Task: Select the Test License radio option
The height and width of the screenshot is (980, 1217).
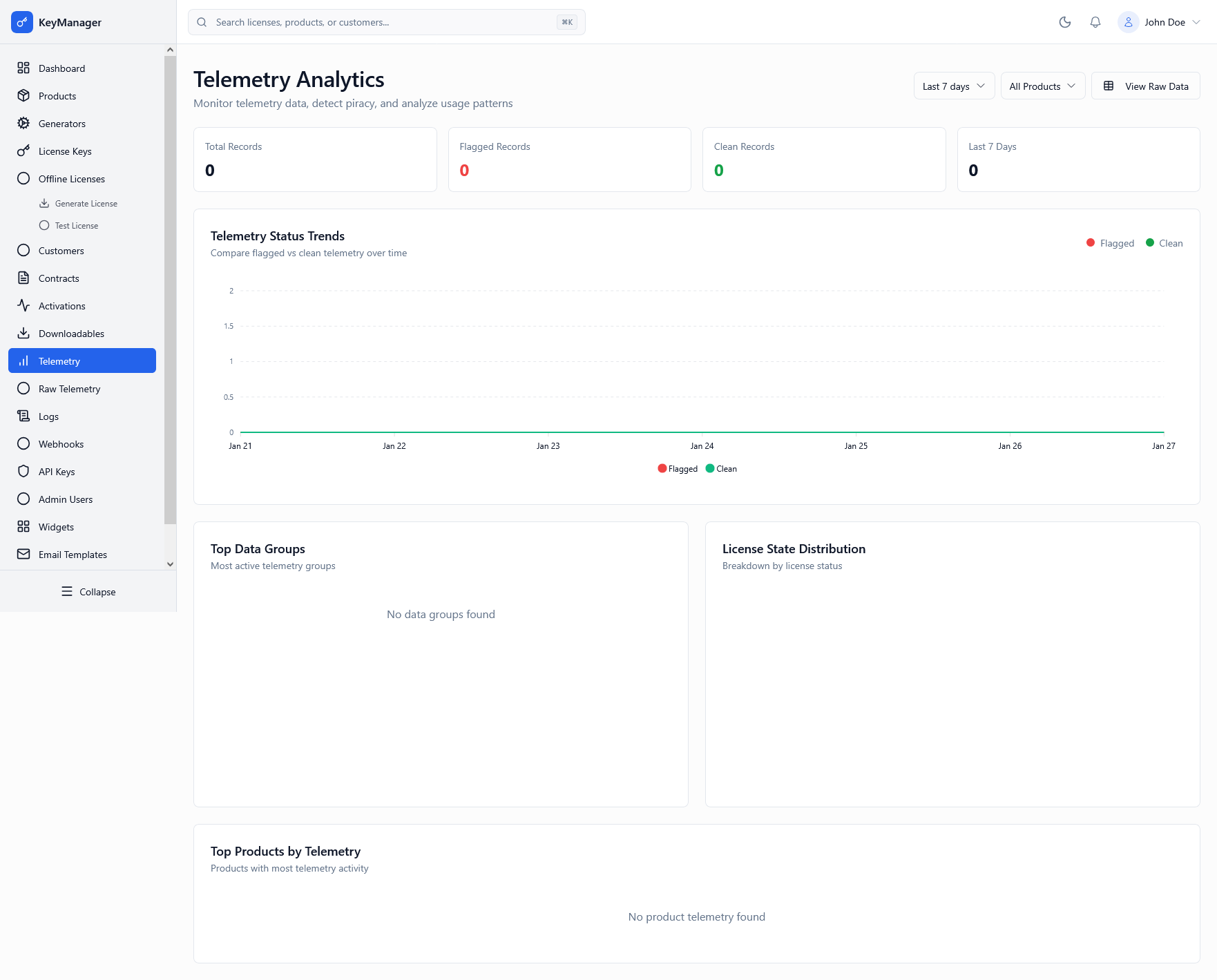Action: [76, 225]
